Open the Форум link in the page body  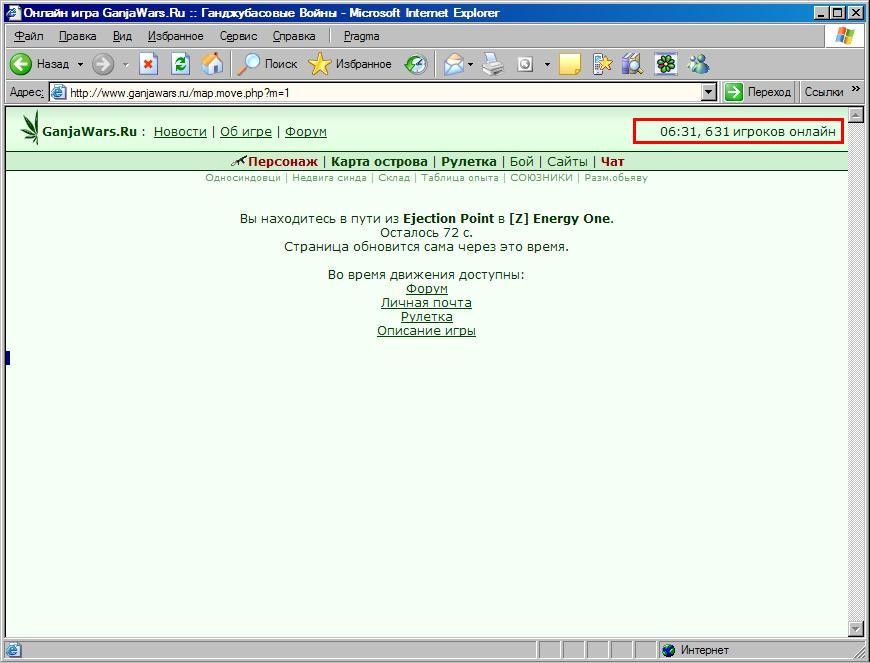click(427, 289)
